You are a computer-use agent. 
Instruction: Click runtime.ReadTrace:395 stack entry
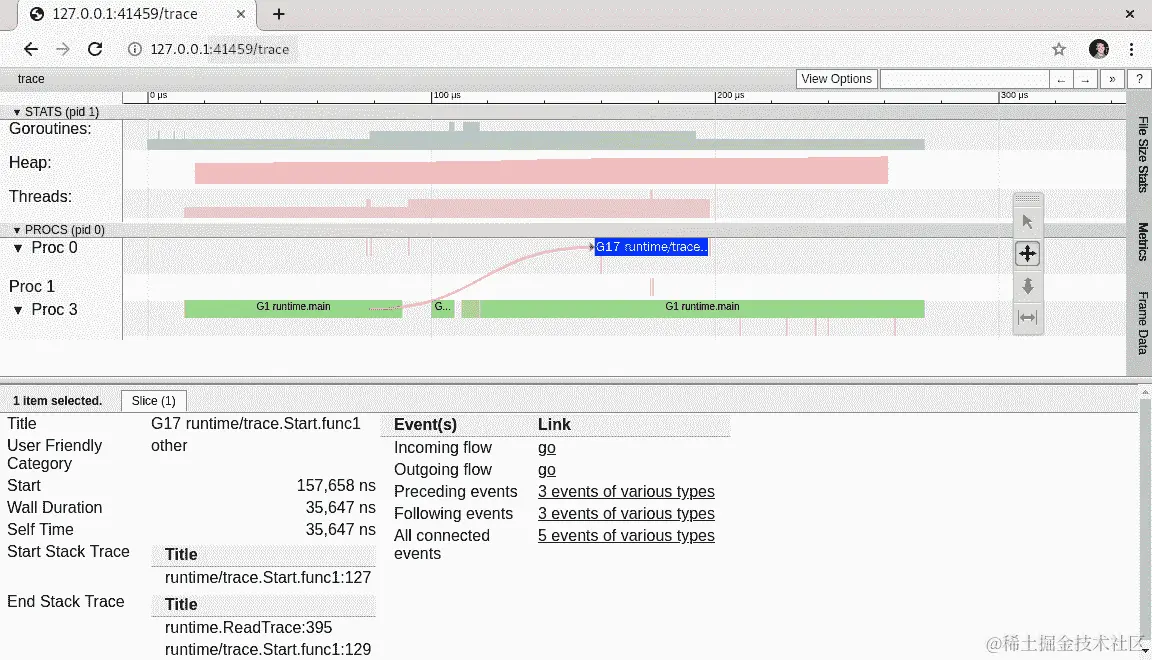pyautogui.click(x=248, y=628)
